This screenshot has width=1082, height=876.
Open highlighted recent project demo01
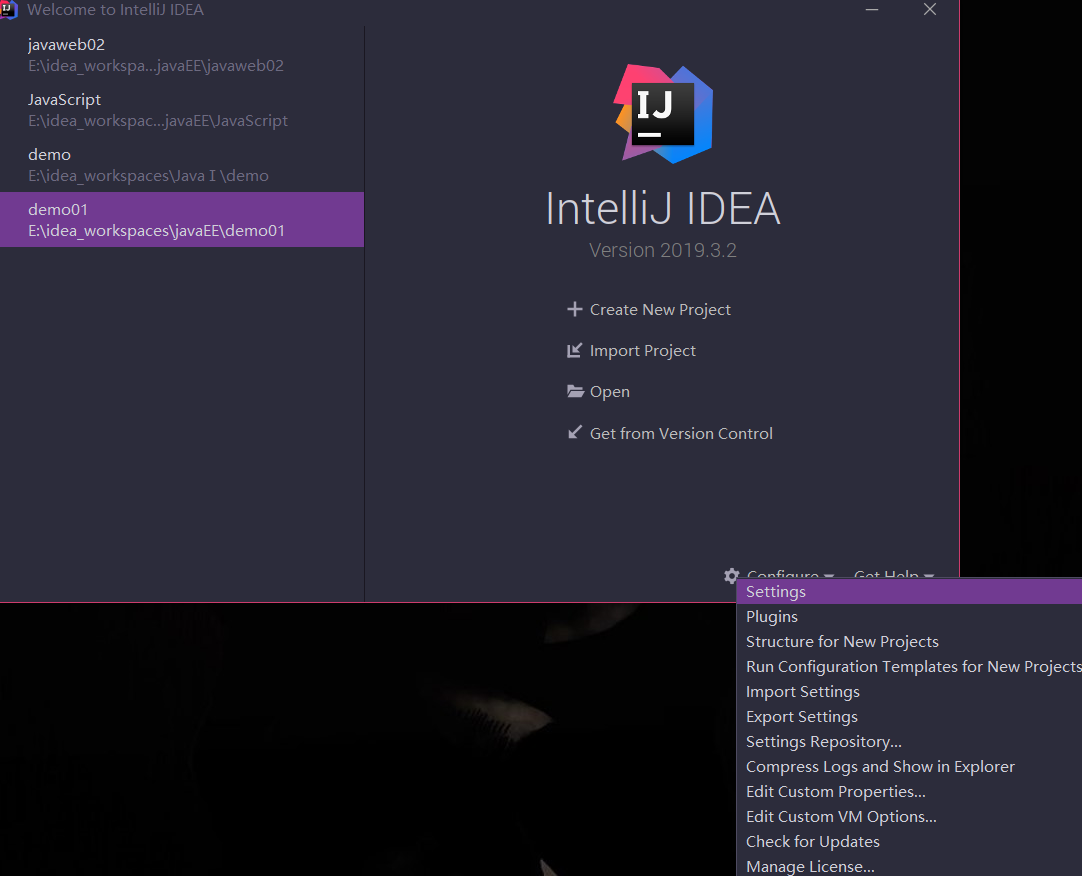[x=181, y=220]
